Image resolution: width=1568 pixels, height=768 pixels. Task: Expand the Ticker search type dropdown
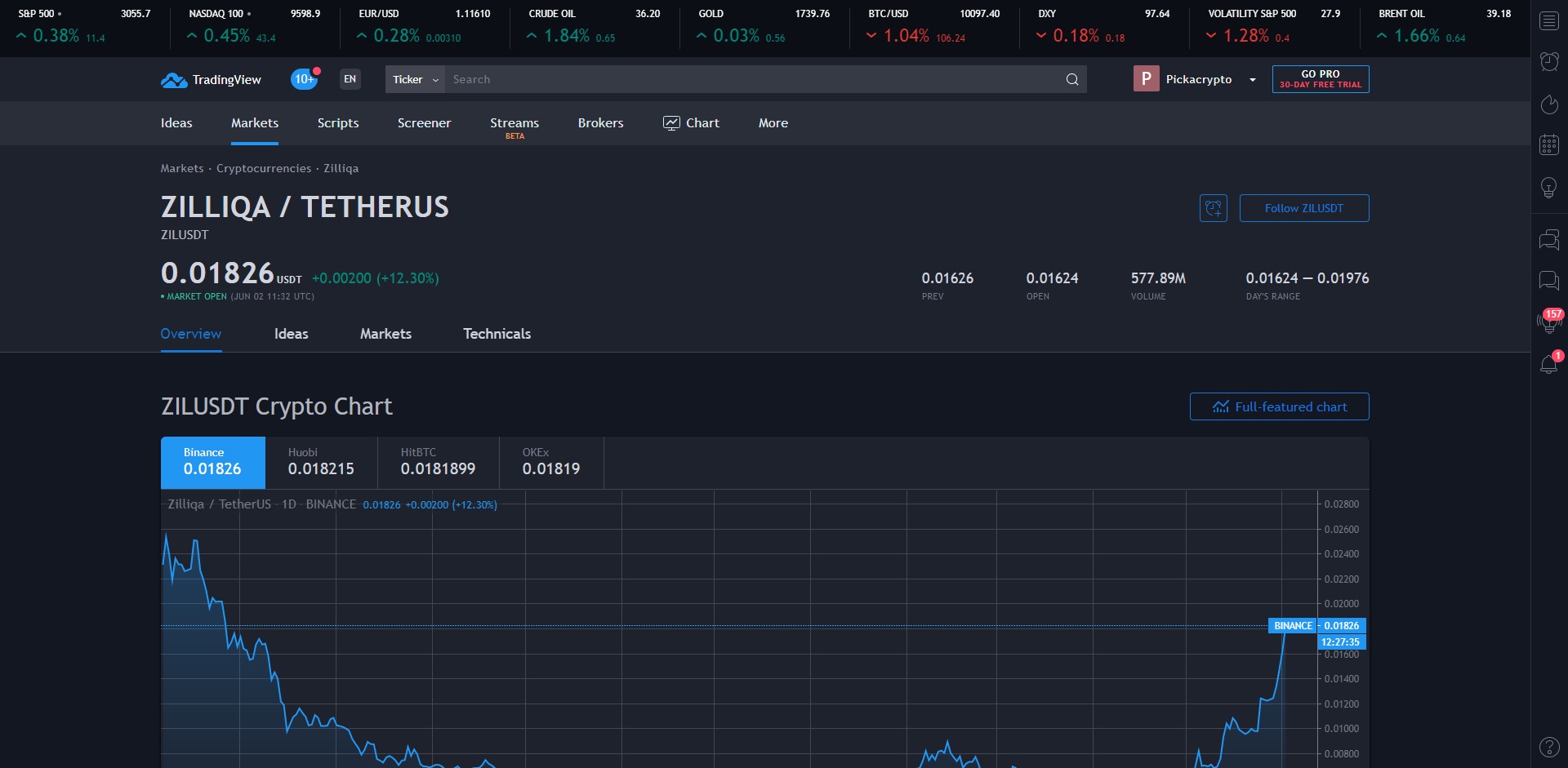(415, 79)
